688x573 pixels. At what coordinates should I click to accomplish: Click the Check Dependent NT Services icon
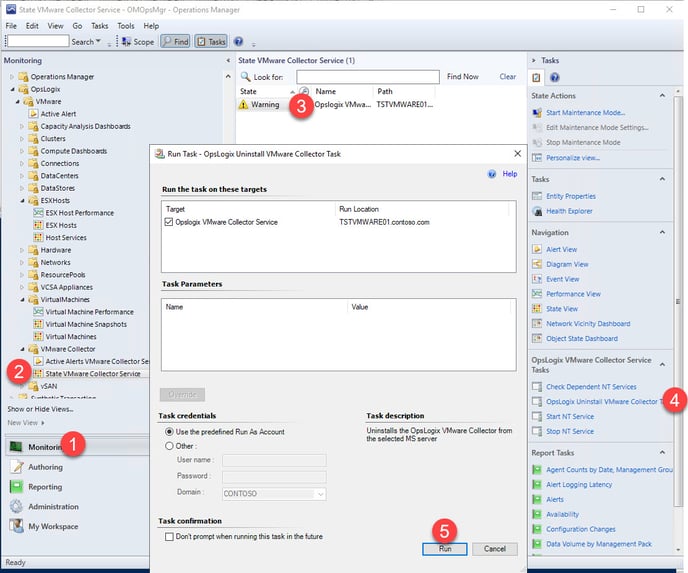537,387
